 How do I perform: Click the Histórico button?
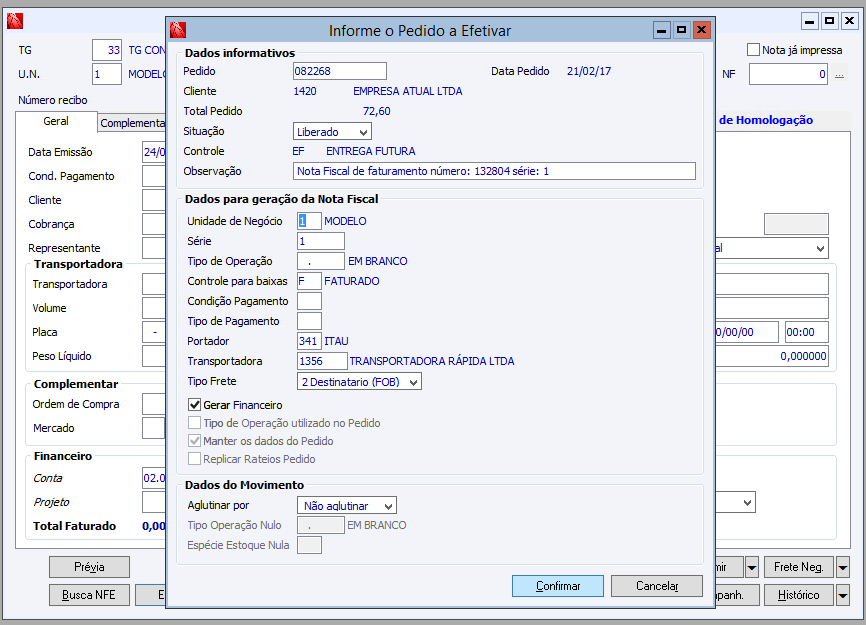click(799, 595)
